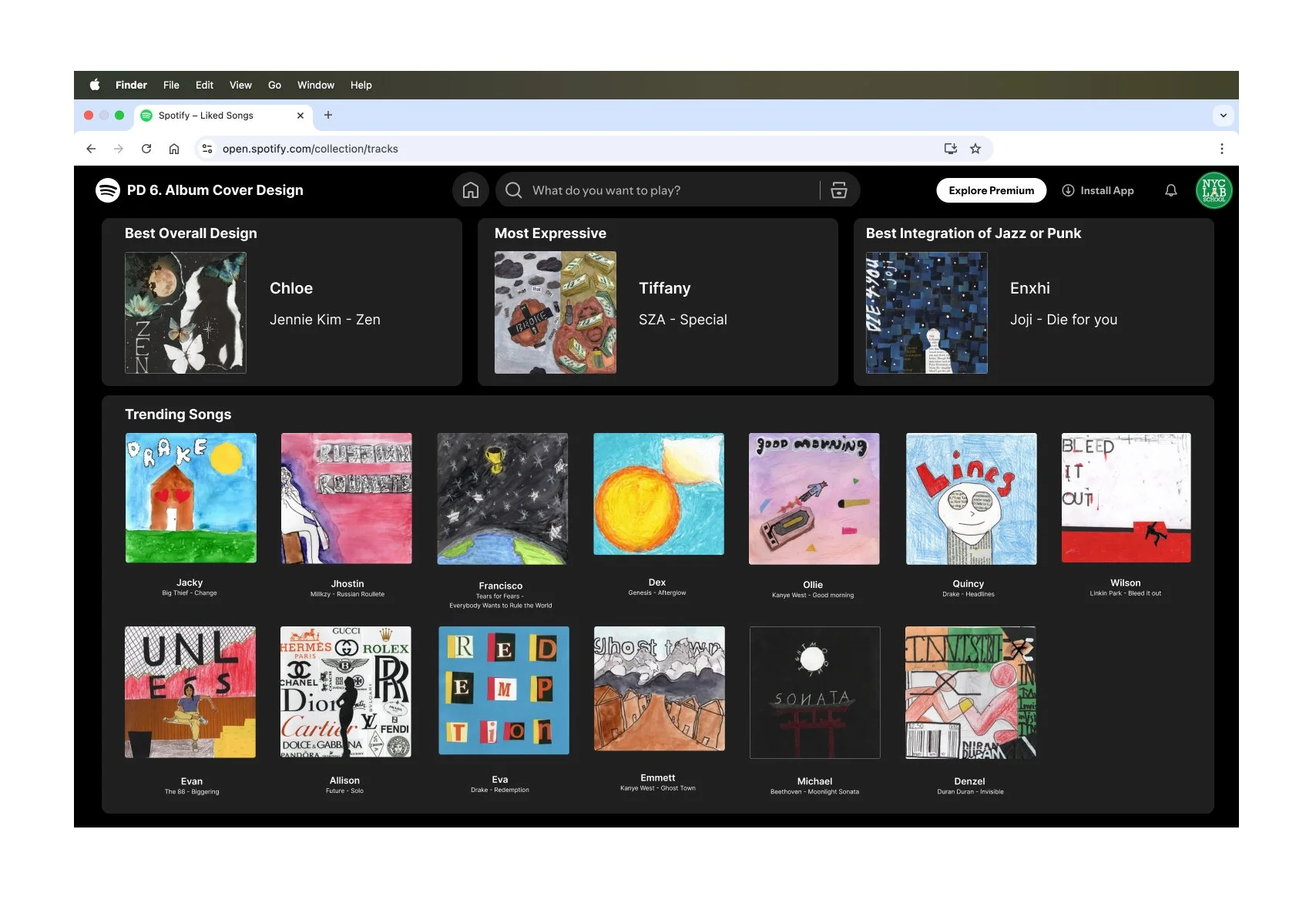Click the install/cast icon in address bar

[x=951, y=149]
